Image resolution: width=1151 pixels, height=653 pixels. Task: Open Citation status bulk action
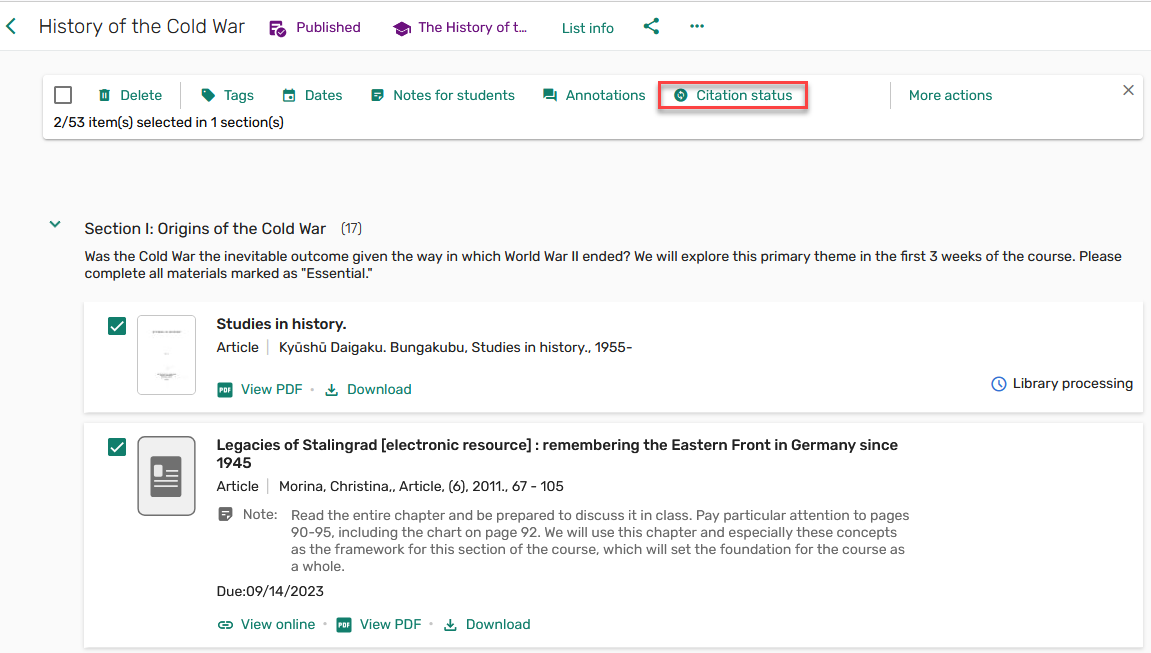pyautogui.click(x=733, y=95)
